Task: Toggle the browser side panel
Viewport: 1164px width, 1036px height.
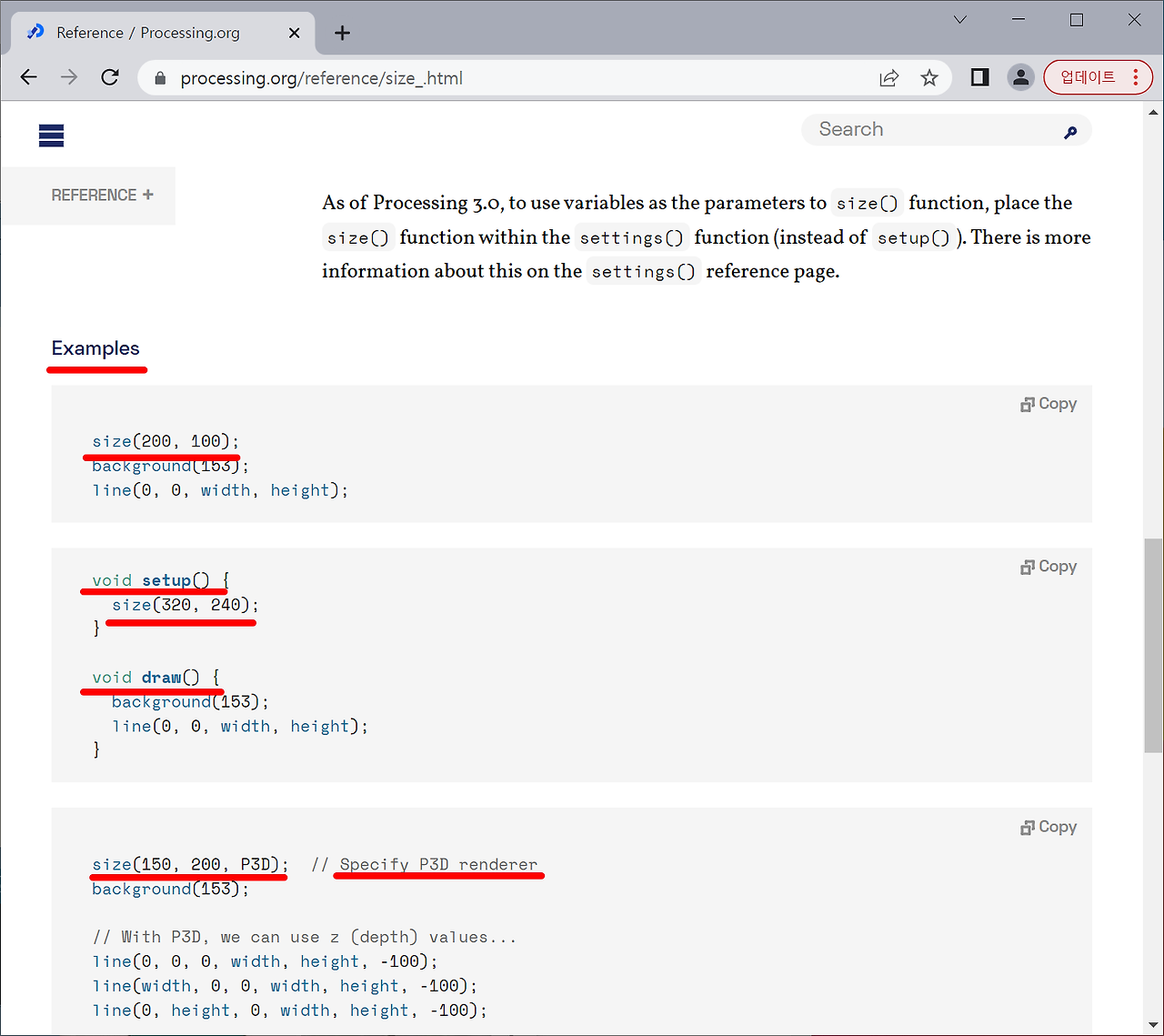Action: pyautogui.click(x=979, y=77)
